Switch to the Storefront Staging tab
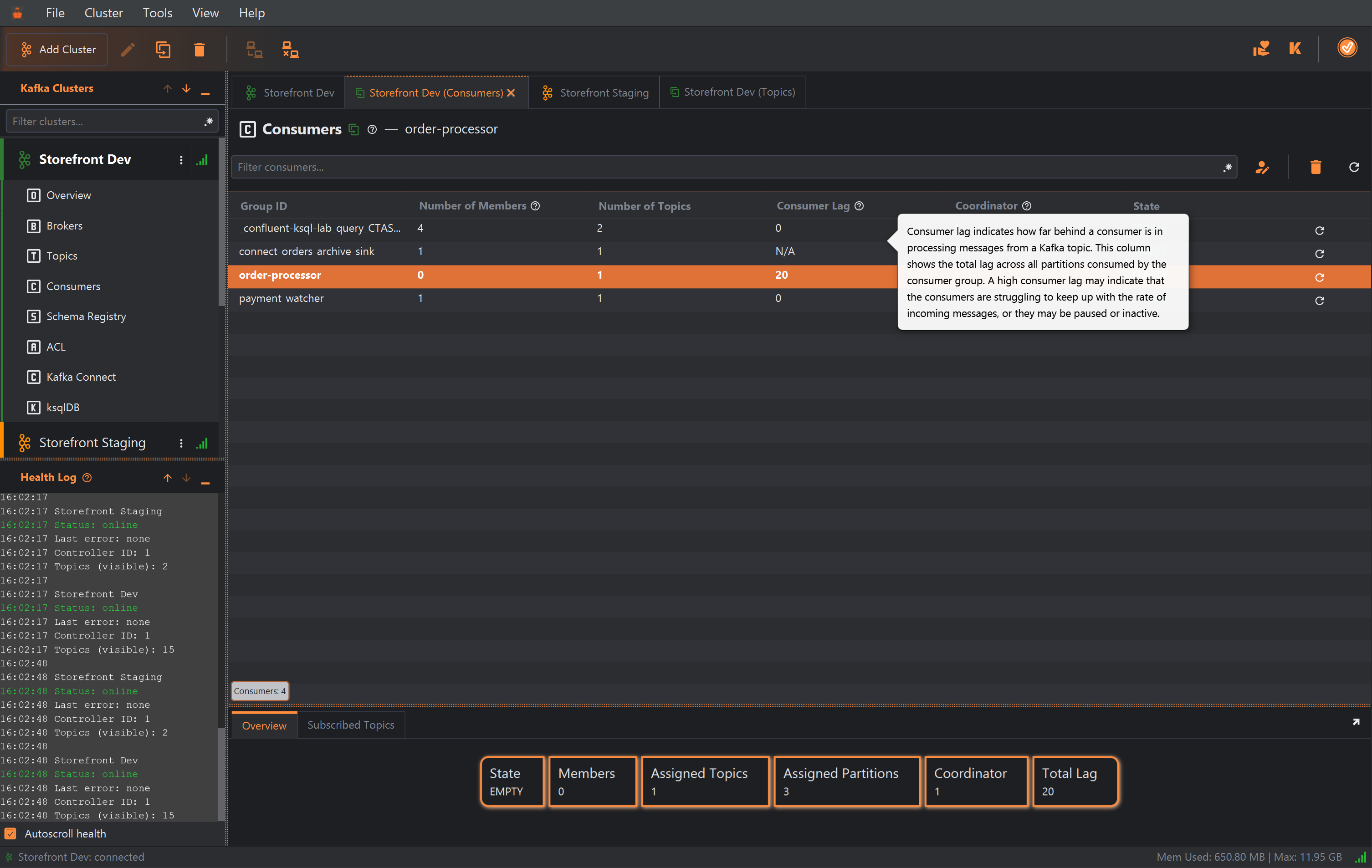 [x=595, y=92]
